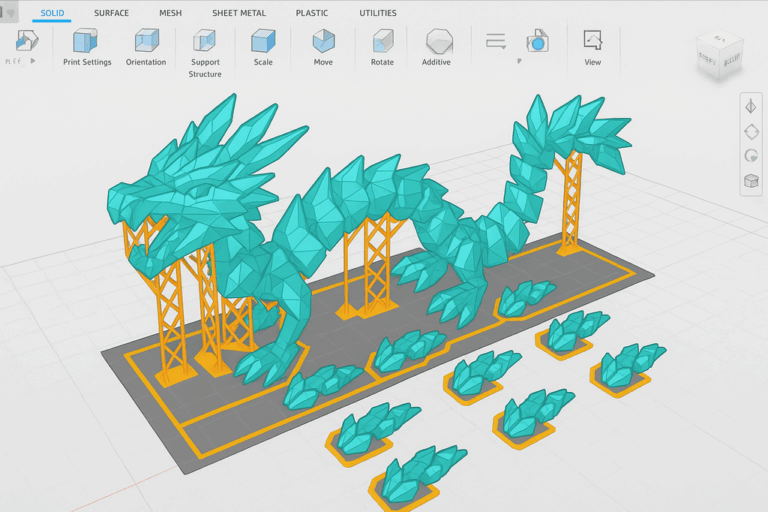Screen dimensions: 768x512
Task: Click the blue camera capture icon
Action: (x=537, y=41)
